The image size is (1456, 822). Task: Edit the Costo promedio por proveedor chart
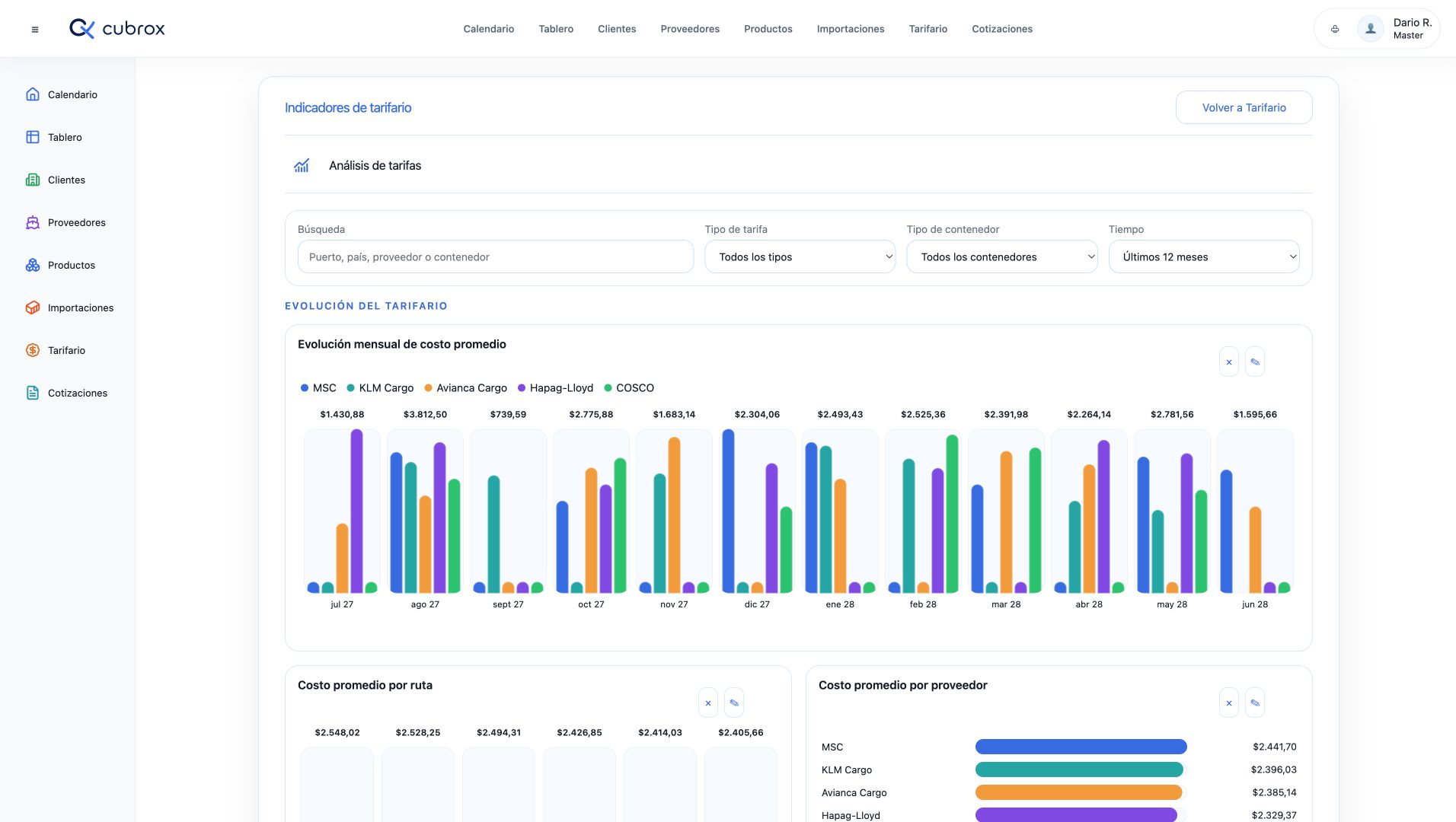point(1255,703)
